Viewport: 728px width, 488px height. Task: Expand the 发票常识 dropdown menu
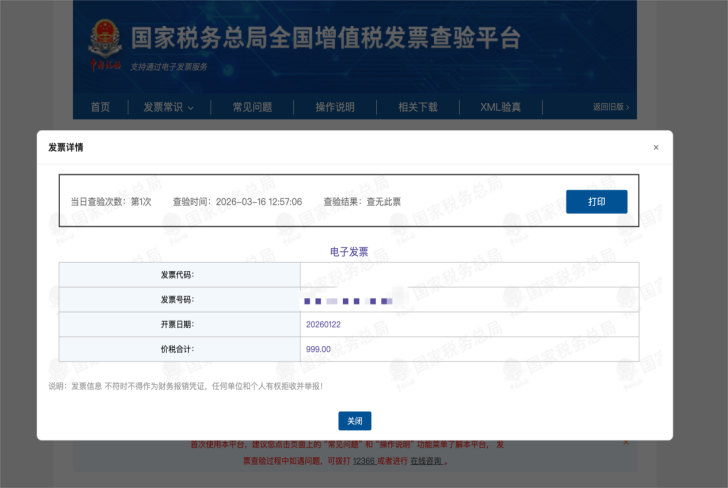click(168, 107)
